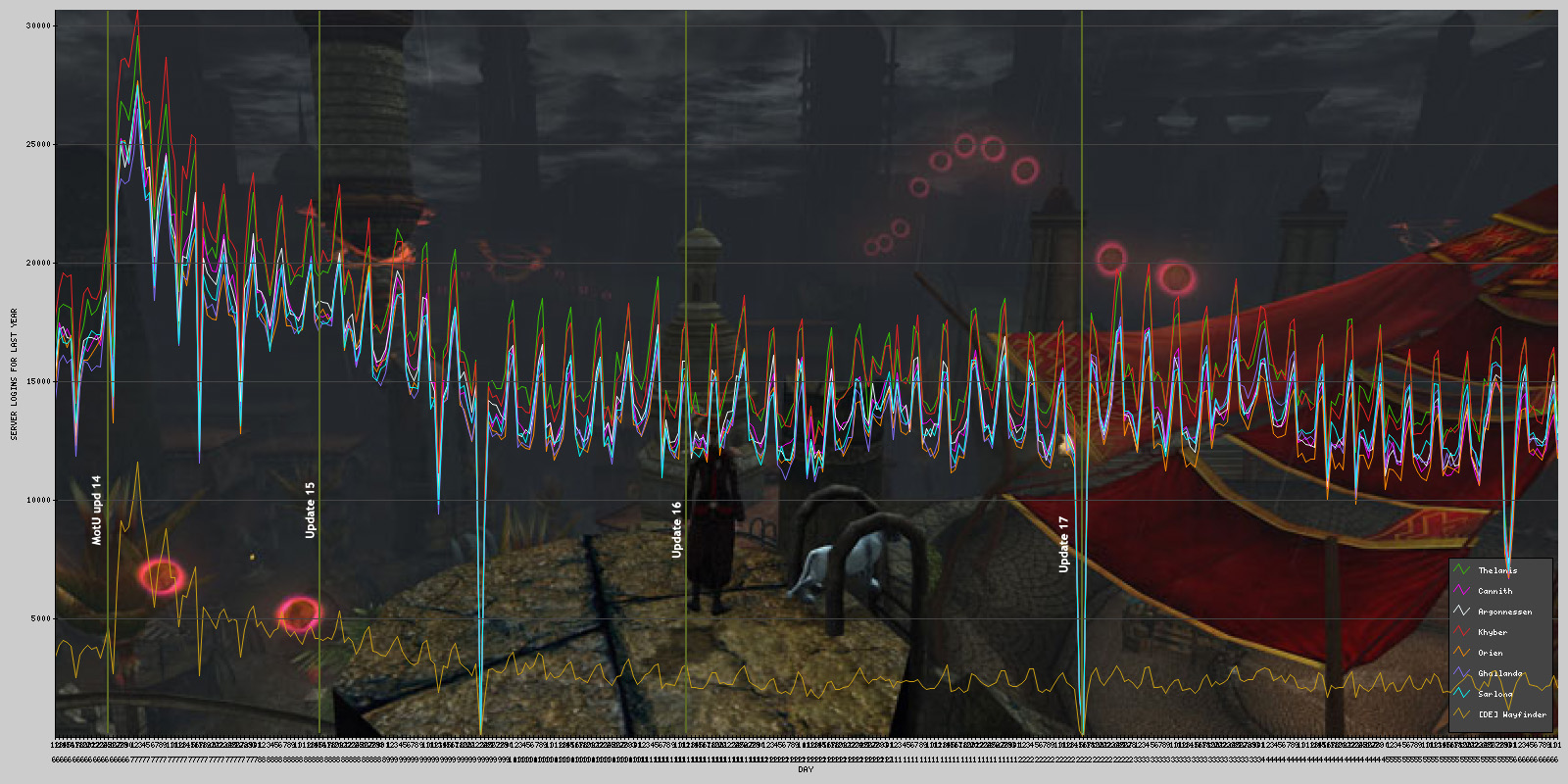1568x784 pixels.
Task: Click the 25000 y-axis value
Action: (x=38, y=145)
